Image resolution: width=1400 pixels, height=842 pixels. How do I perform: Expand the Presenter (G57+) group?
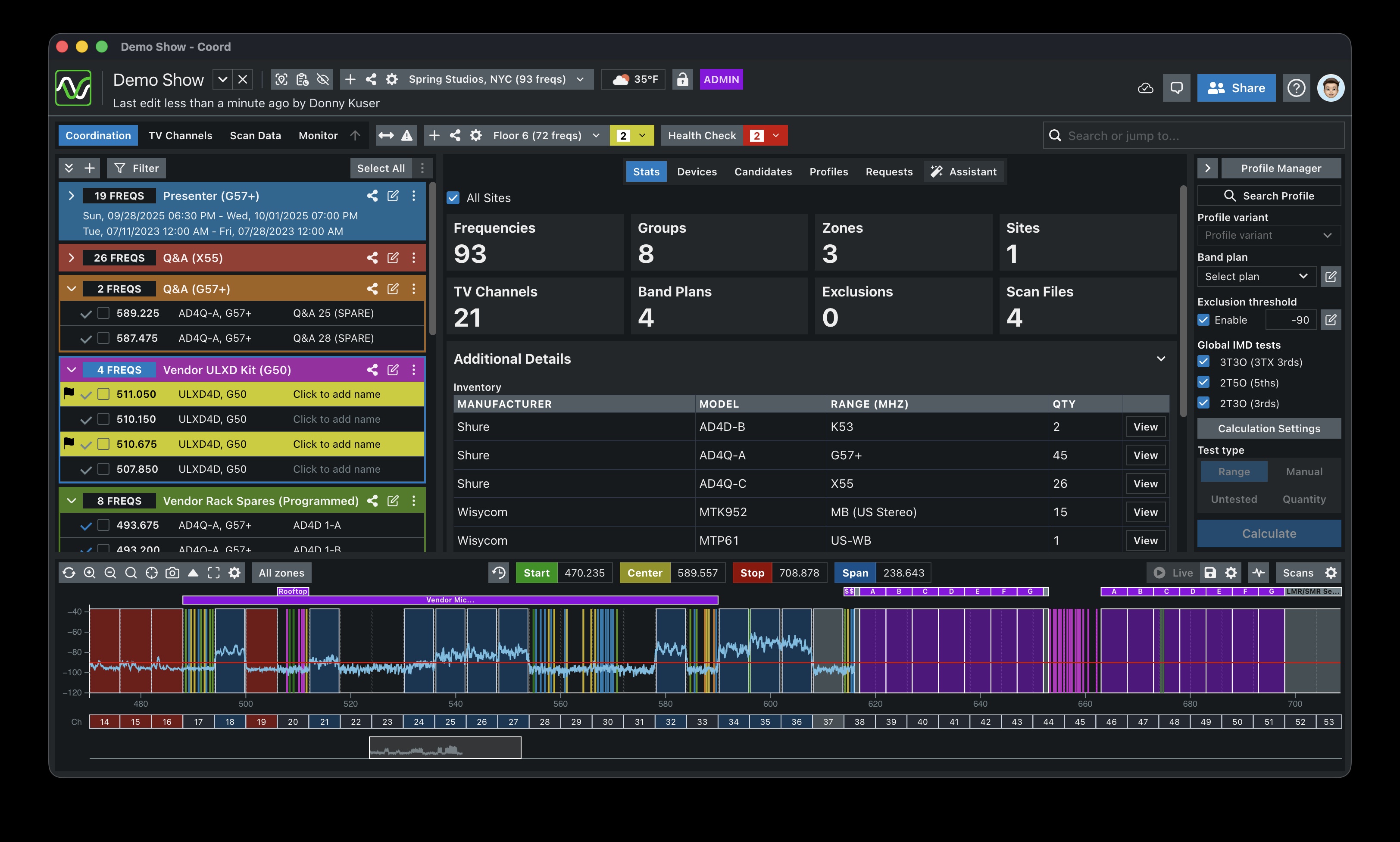[x=72, y=196]
